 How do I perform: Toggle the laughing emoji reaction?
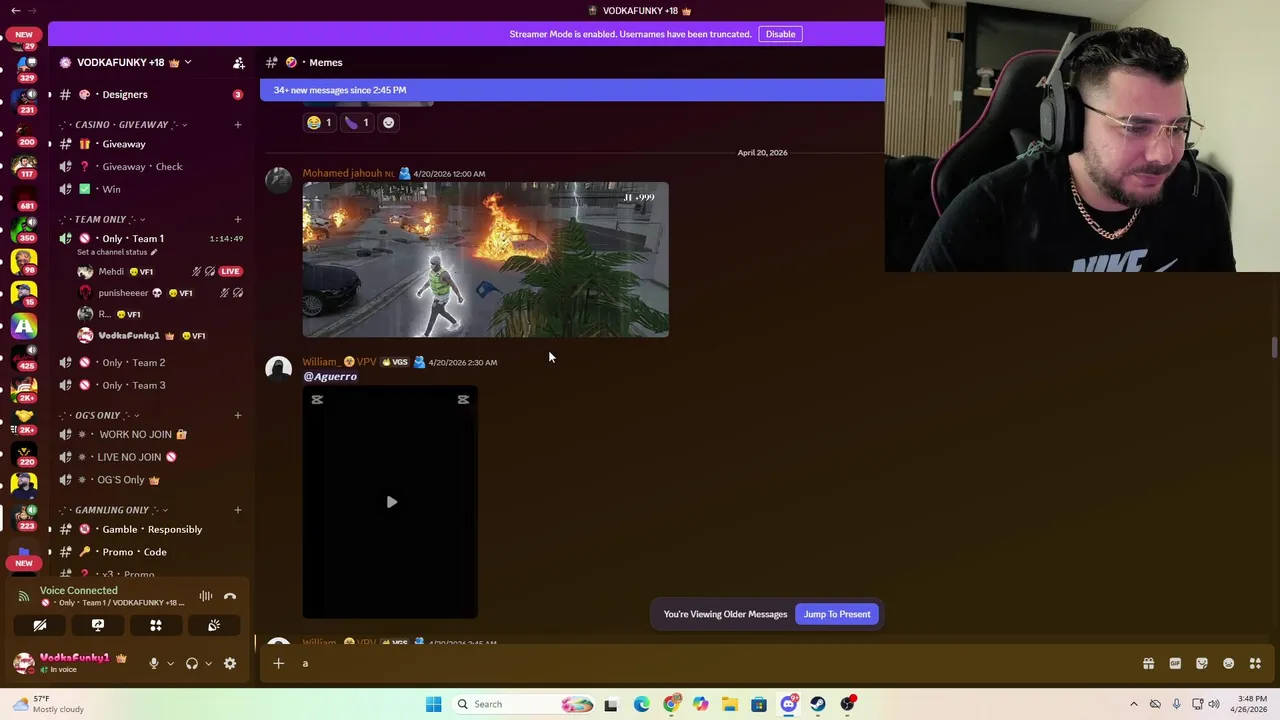pyautogui.click(x=319, y=122)
